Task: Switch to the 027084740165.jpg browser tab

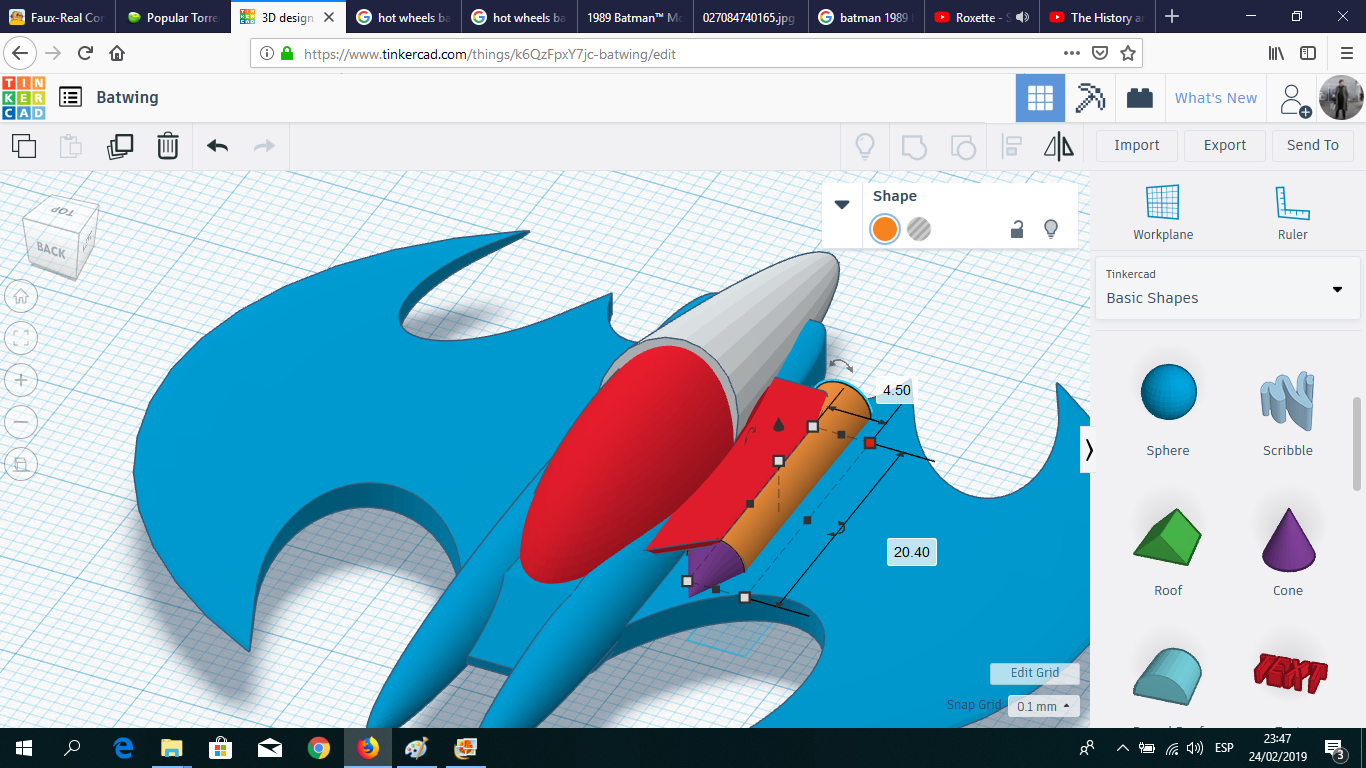Action: coord(750,17)
